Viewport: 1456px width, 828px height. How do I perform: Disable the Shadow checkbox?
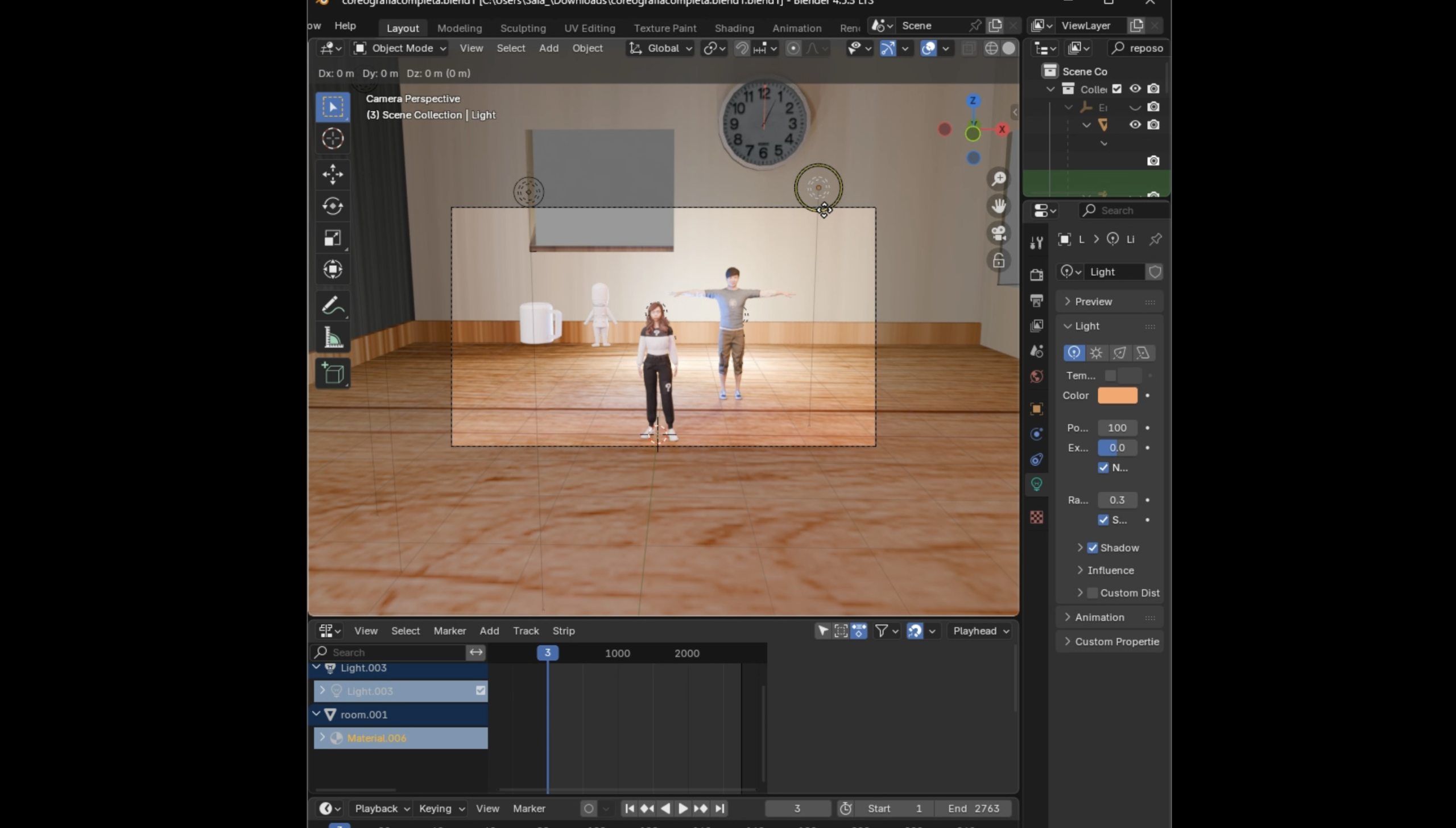1093,547
